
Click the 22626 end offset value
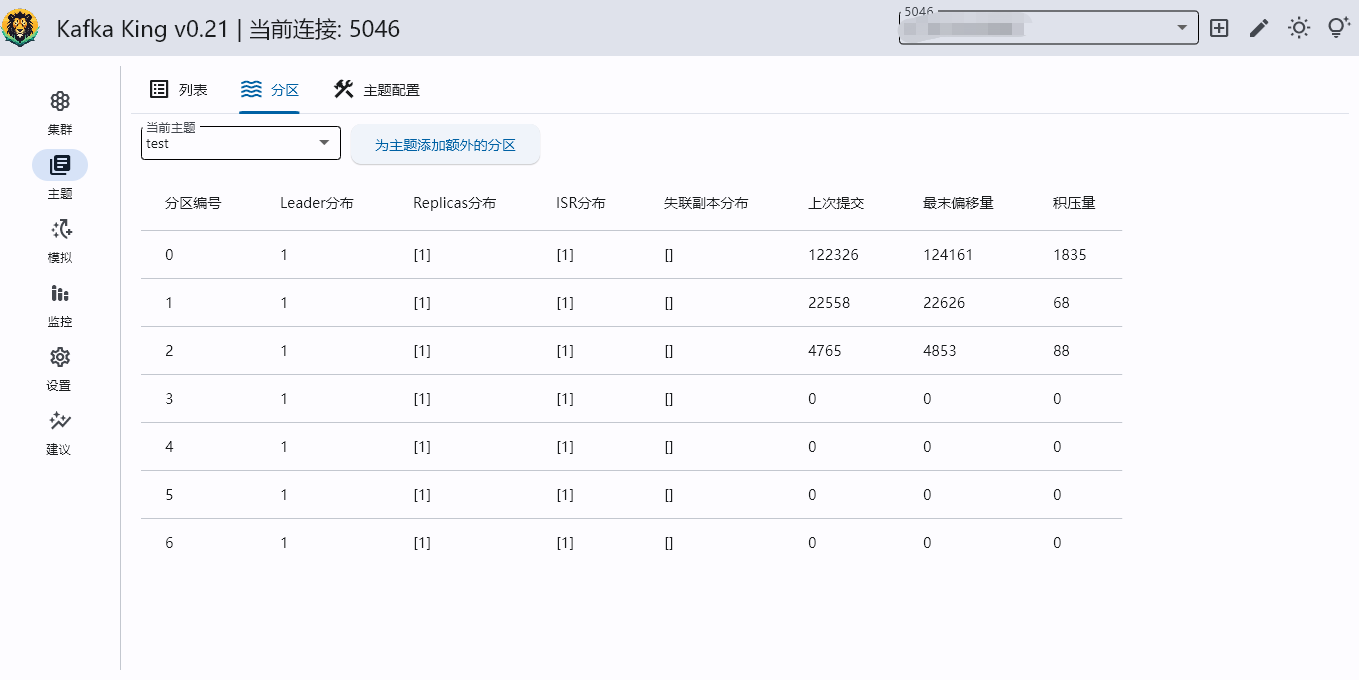point(944,303)
